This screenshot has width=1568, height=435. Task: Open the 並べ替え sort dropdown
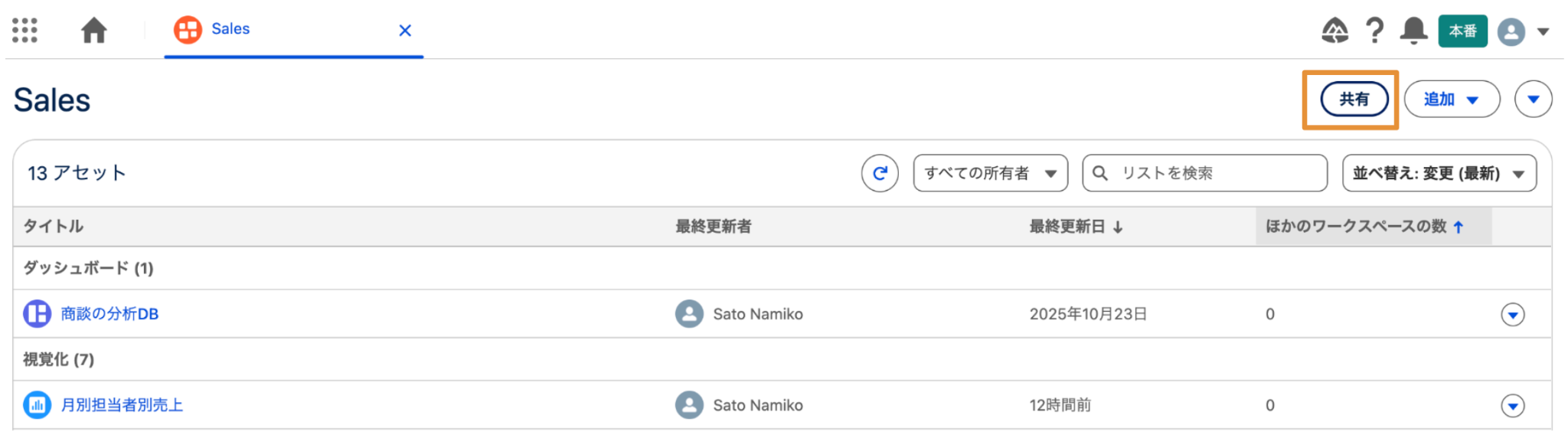point(1438,173)
